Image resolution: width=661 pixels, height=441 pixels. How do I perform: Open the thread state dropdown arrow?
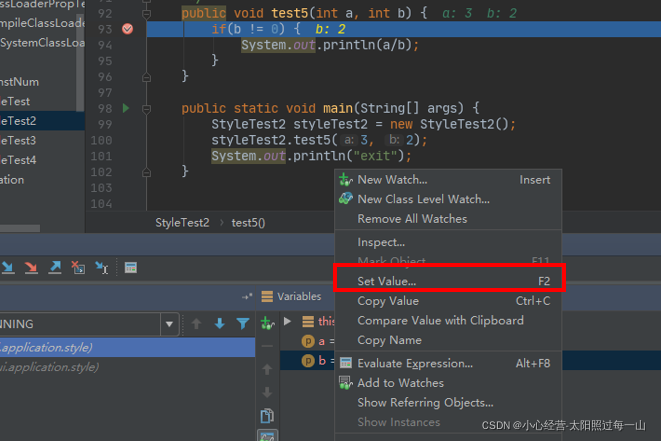tap(169, 324)
